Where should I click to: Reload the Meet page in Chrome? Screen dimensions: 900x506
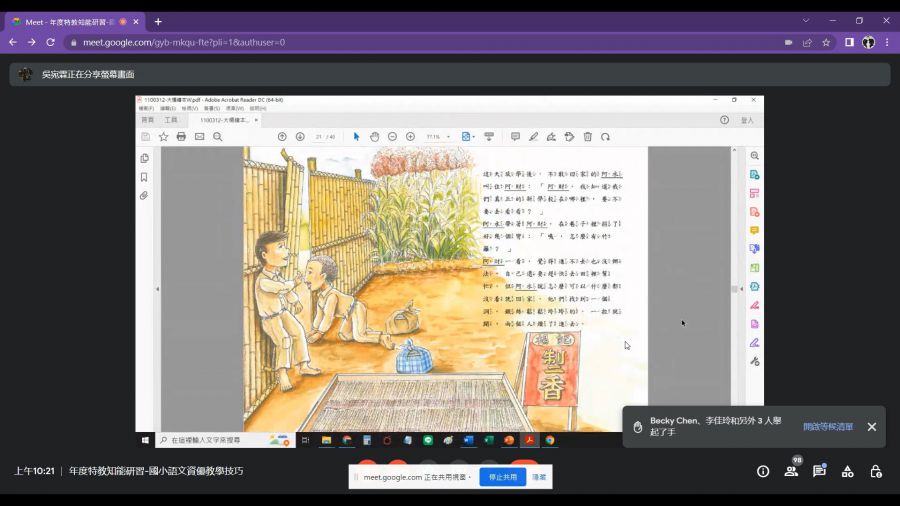pyautogui.click(x=51, y=42)
